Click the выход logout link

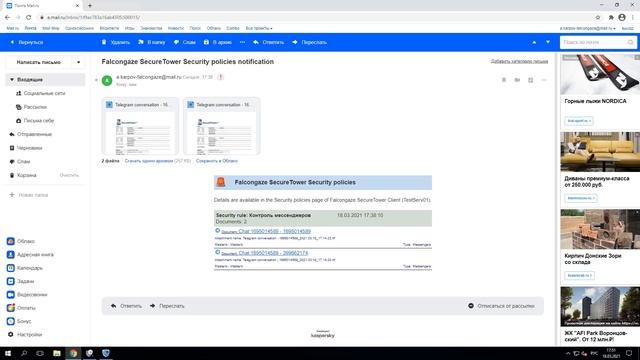pos(627,28)
